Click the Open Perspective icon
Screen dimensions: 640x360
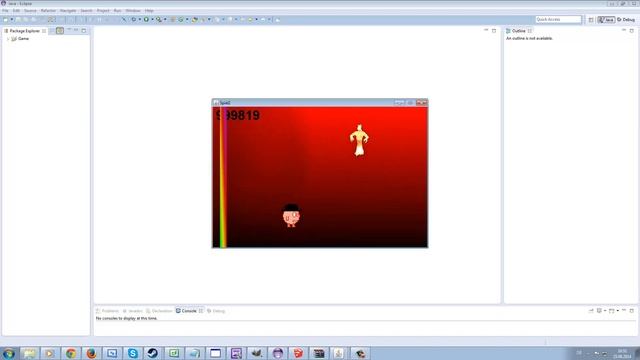coord(591,20)
